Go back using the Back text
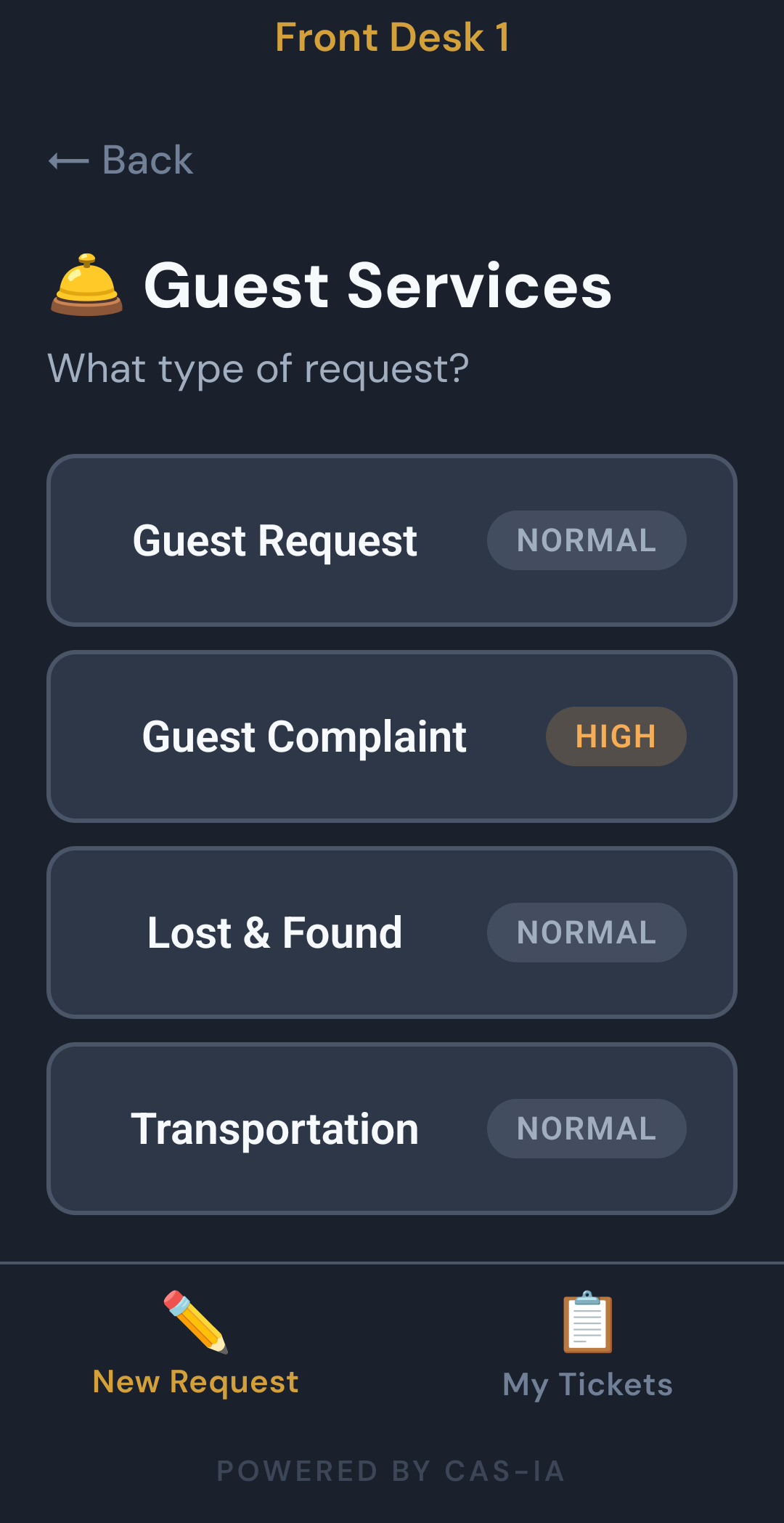 pyautogui.click(x=147, y=160)
